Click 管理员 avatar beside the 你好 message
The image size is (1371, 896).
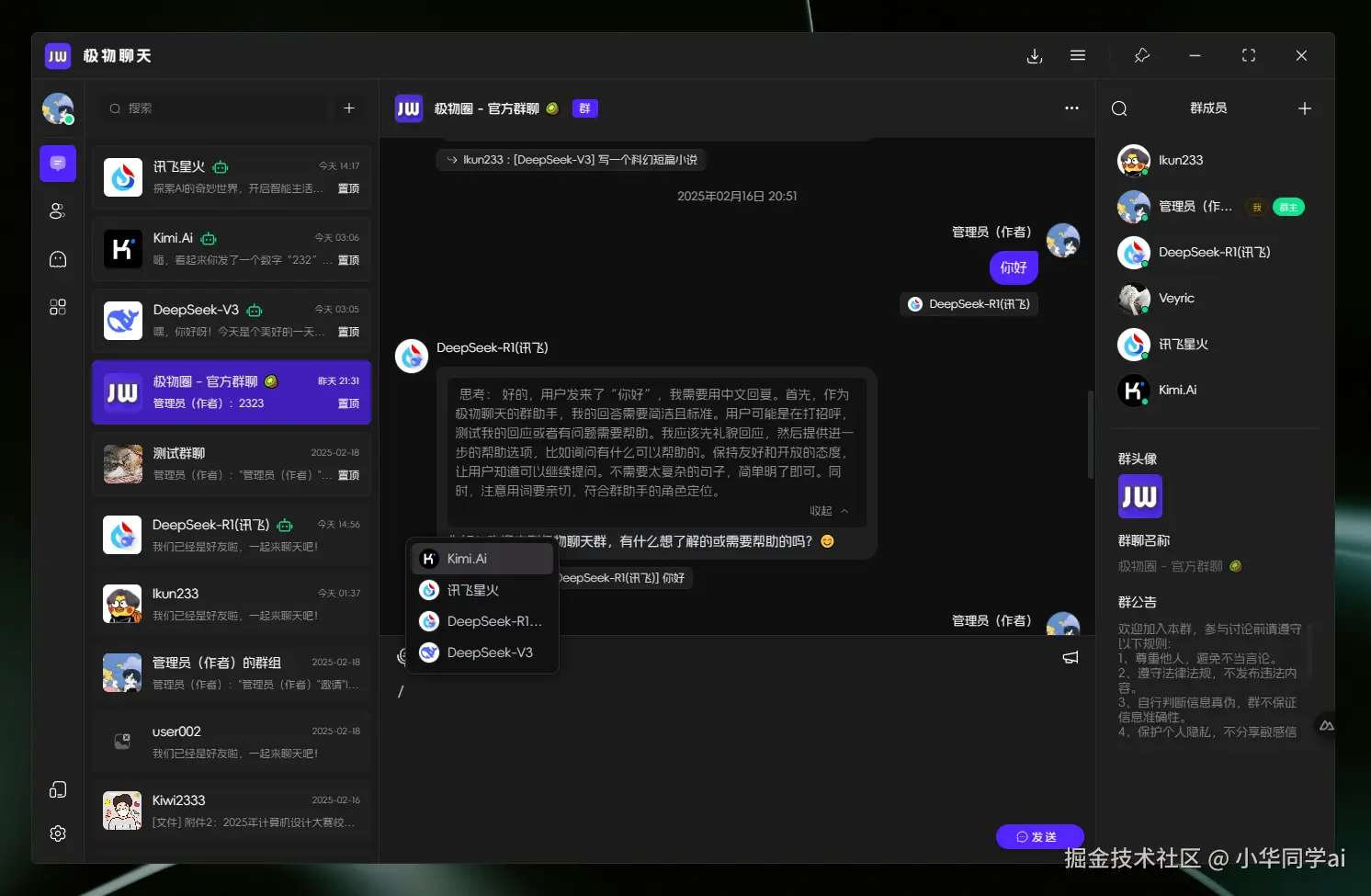[x=1063, y=240]
